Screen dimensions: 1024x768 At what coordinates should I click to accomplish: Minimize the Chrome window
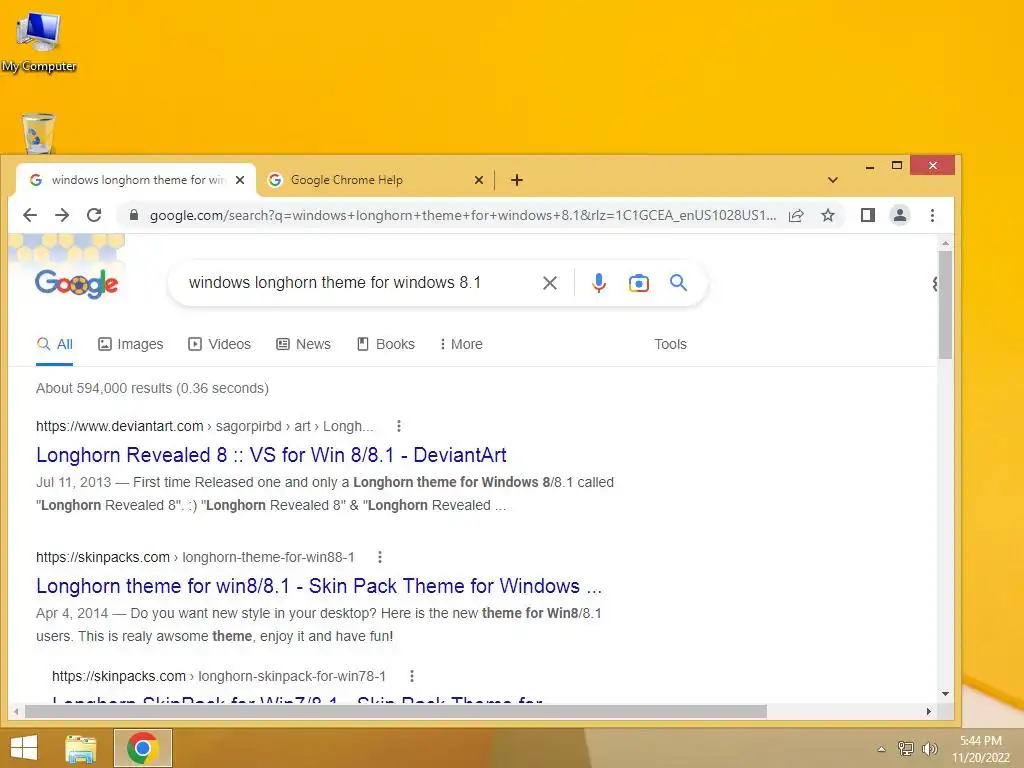(x=869, y=166)
